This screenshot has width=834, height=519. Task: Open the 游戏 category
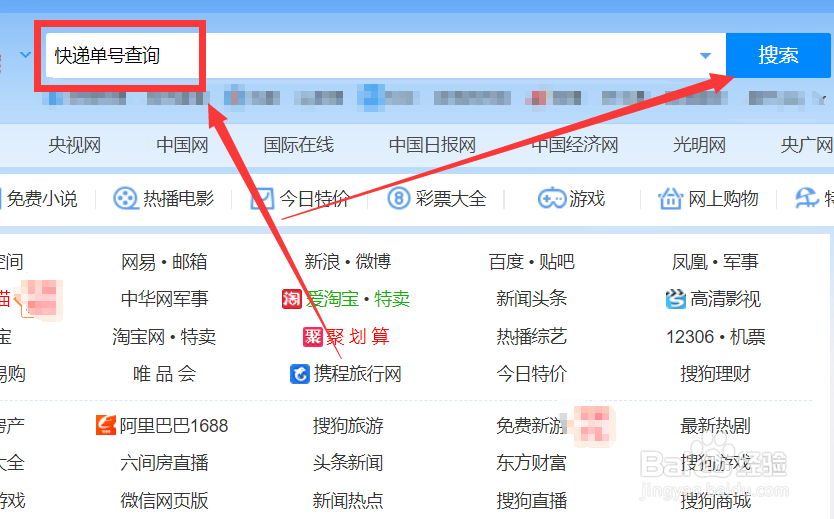pyautogui.click(x=587, y=199)
